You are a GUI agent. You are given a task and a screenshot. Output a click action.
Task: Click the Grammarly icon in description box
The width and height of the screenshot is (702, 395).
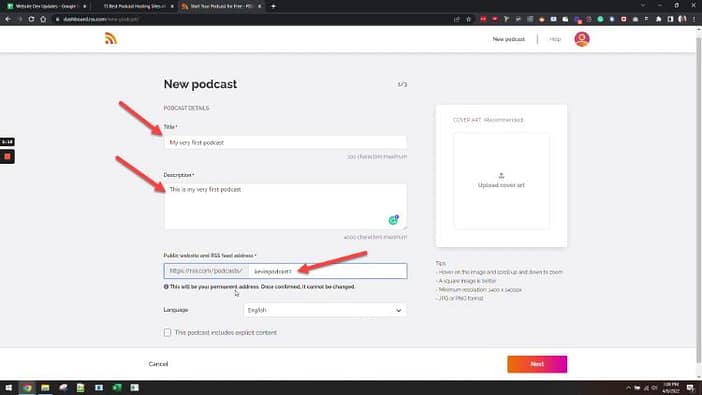click(393, 219)
